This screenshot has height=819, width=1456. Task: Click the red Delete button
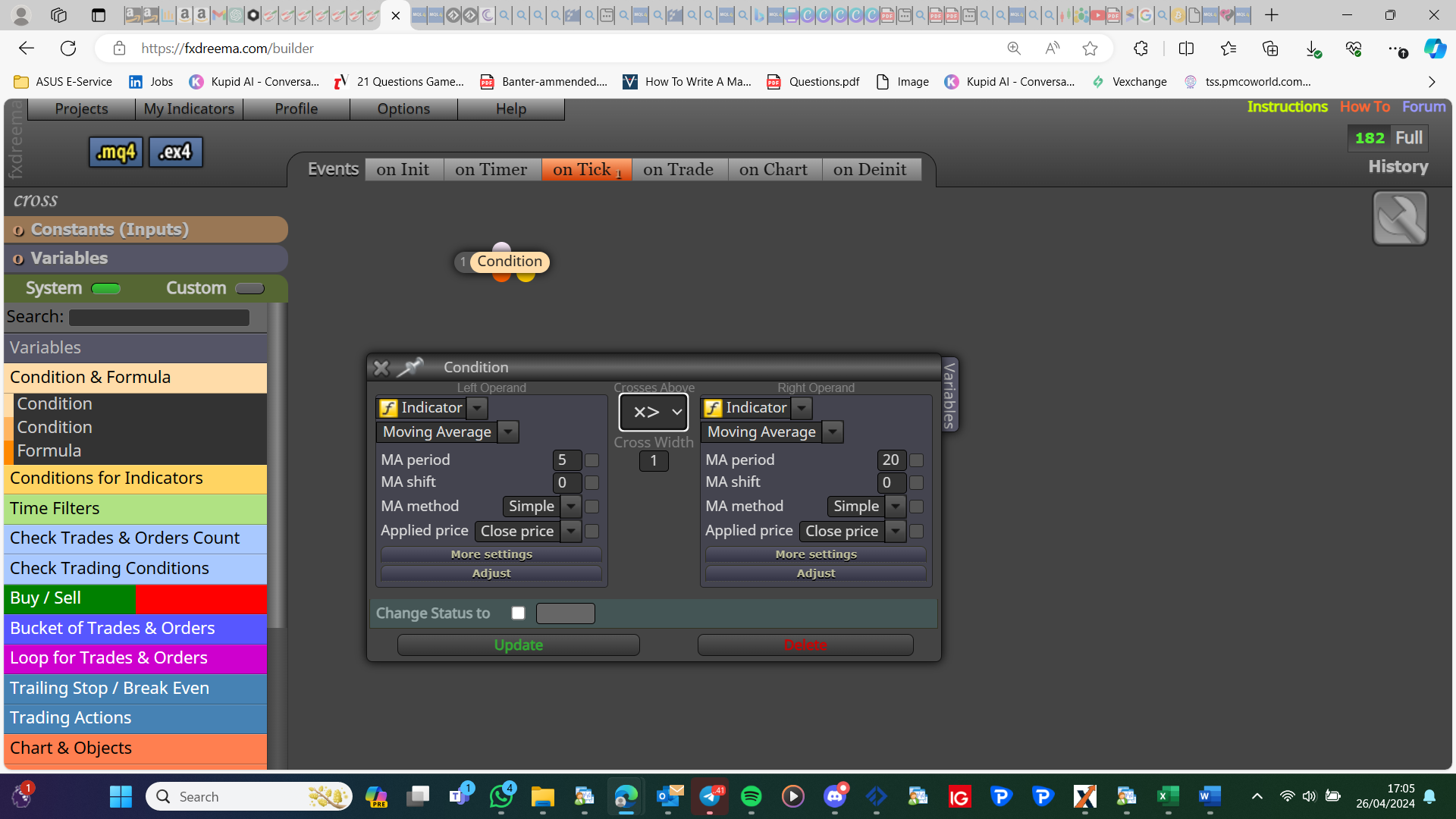click(x=805, y=645)
